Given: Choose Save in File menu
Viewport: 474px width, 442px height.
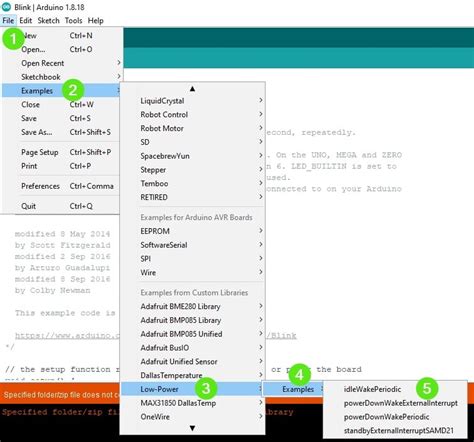Looking at the screenshot, I should [x=61, y=118].
